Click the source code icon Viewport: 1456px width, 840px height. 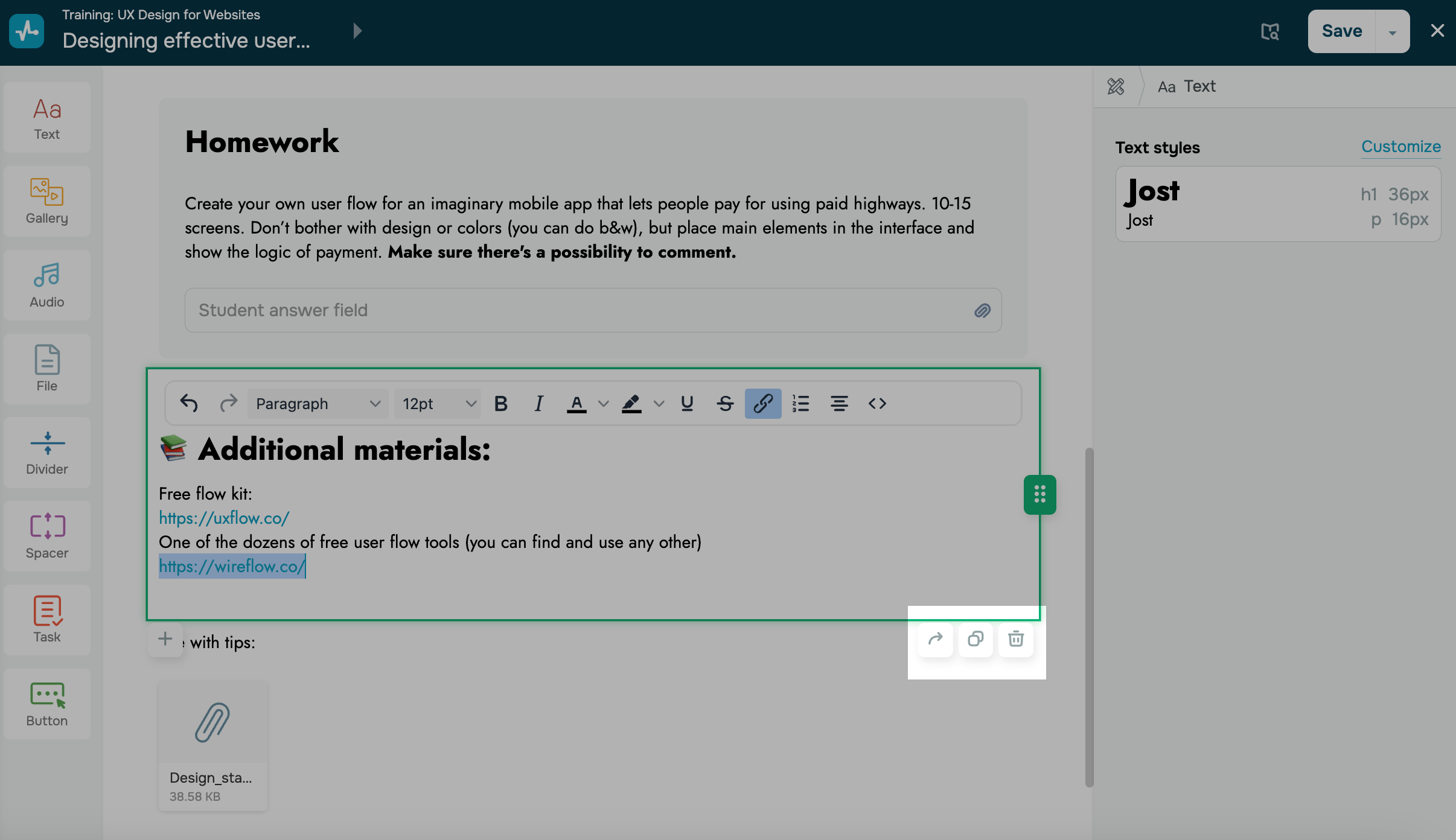877,403
